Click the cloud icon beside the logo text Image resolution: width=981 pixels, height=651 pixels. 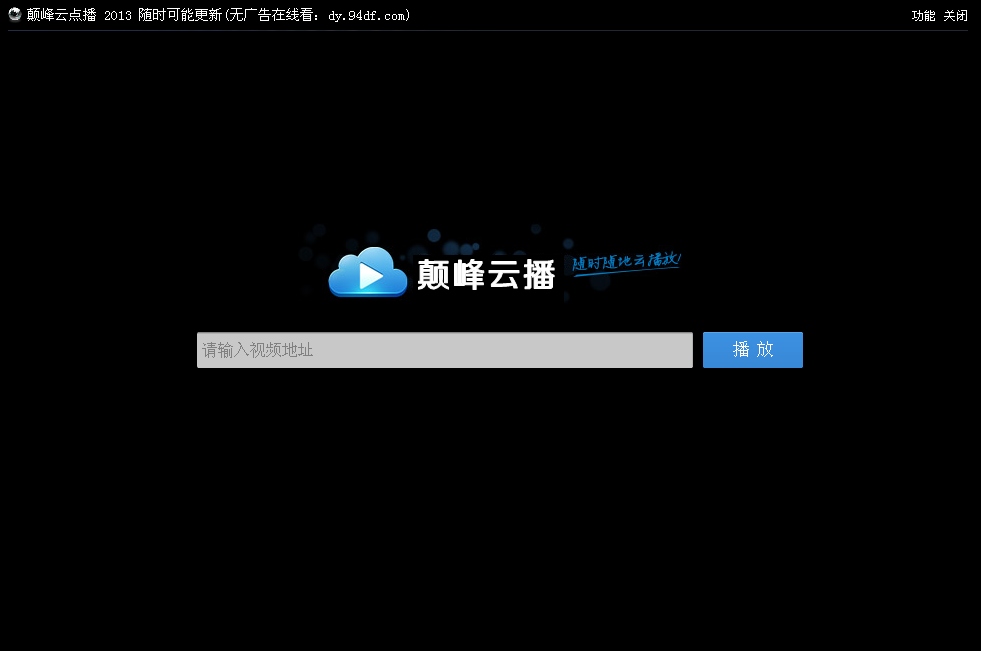click(367, 271)
